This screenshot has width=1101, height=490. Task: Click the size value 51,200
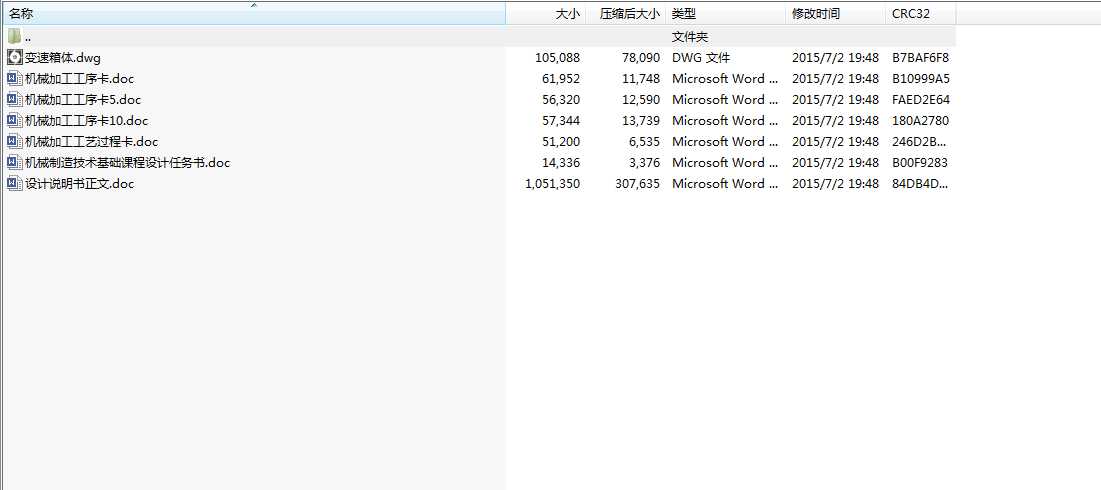click(561, 142)
